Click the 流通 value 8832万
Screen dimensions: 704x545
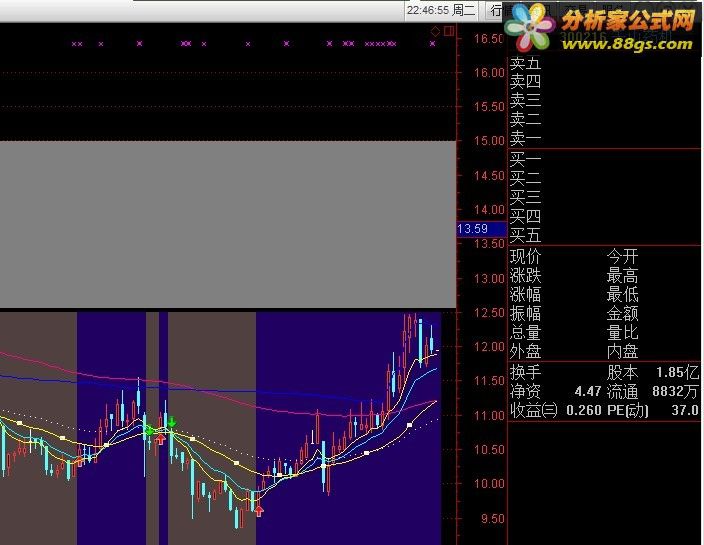(675, 391)
